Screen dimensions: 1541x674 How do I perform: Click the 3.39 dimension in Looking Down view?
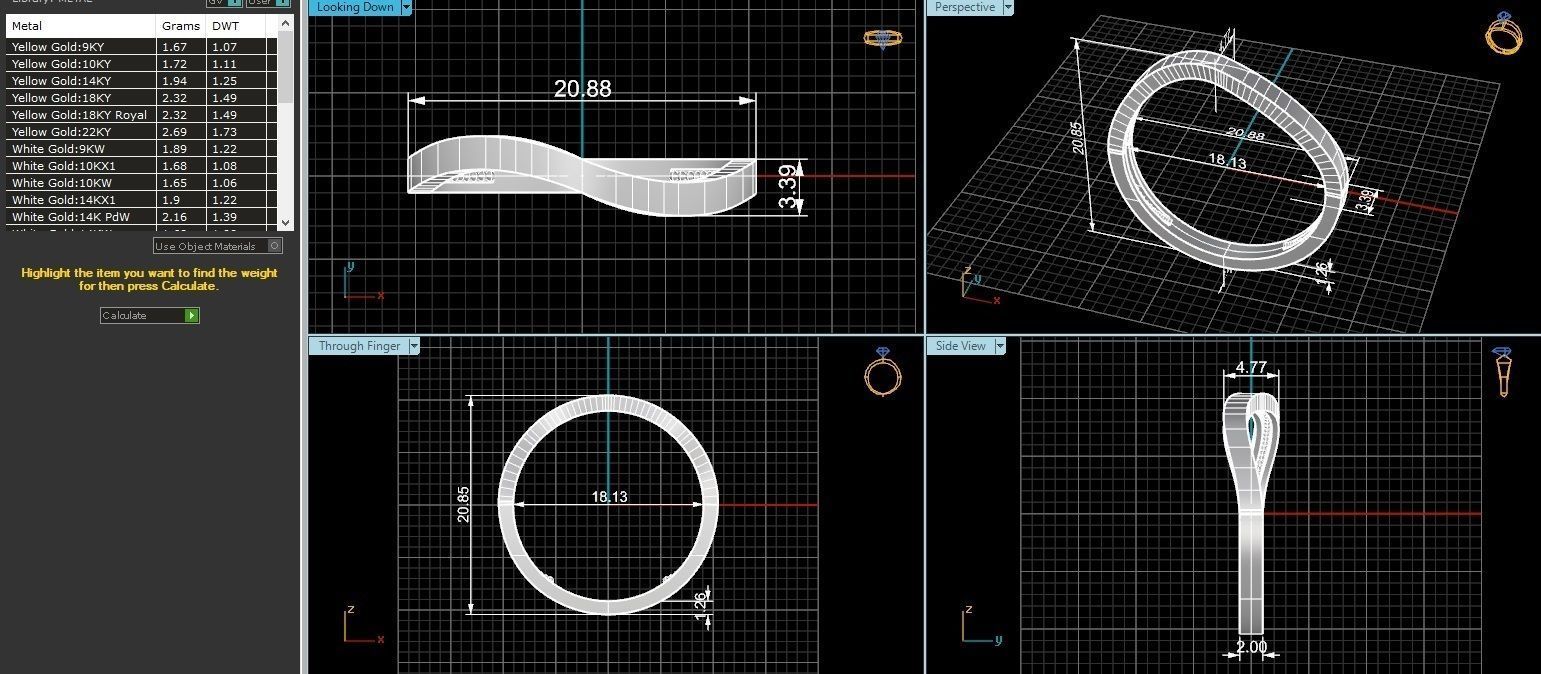coord(789,188)
